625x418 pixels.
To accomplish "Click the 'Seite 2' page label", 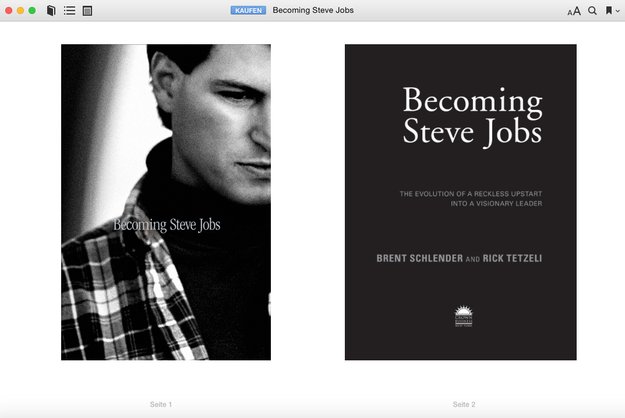I will coord(464,404).
